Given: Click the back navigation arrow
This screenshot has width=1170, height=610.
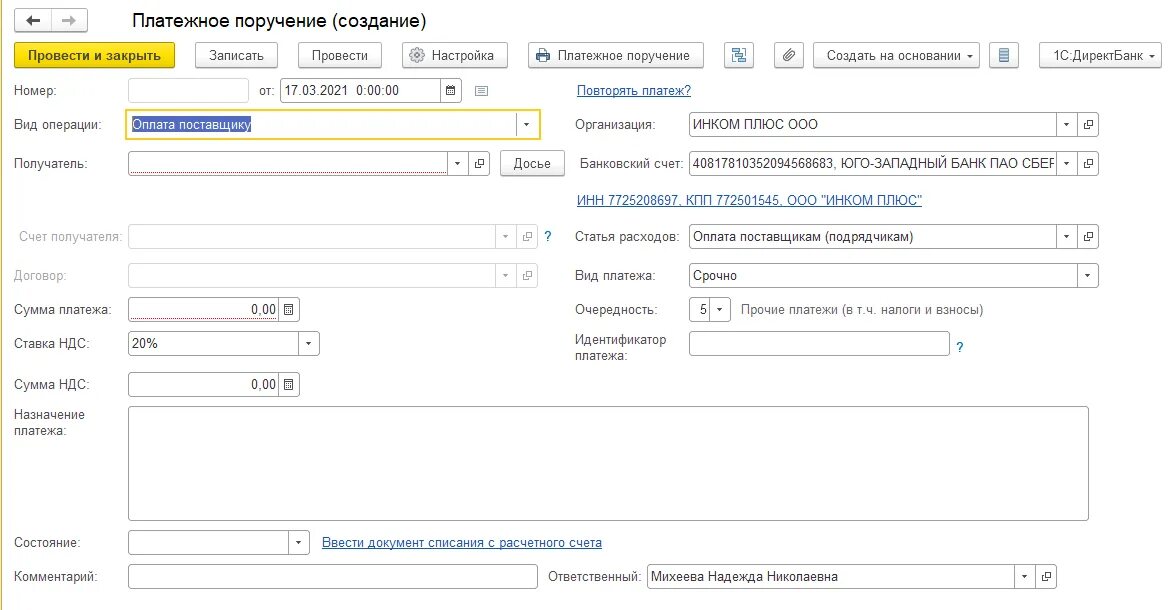Looking at the screenshot, I should [x=33, y=20].
